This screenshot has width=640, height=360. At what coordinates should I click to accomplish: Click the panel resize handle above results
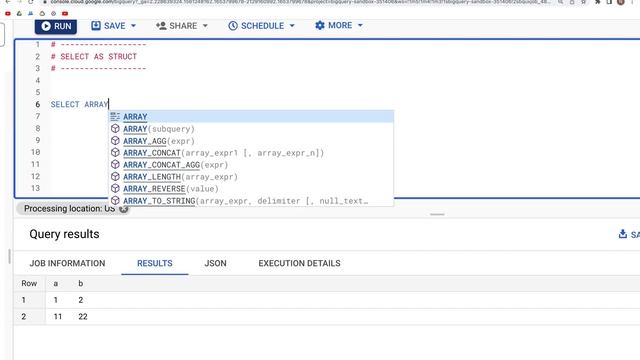click(x=437, y=214)
